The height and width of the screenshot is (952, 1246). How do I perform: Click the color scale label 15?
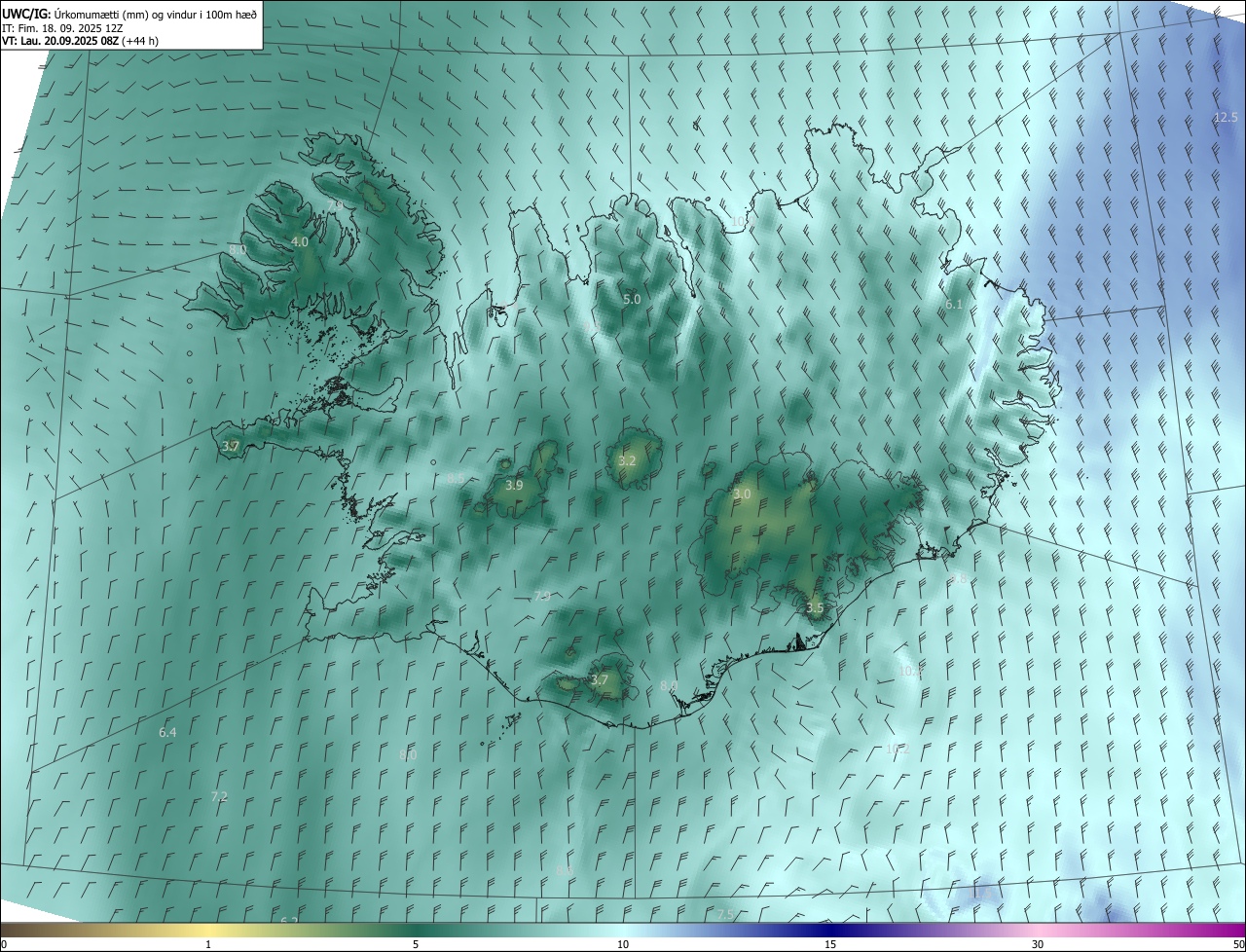[830, 944]
